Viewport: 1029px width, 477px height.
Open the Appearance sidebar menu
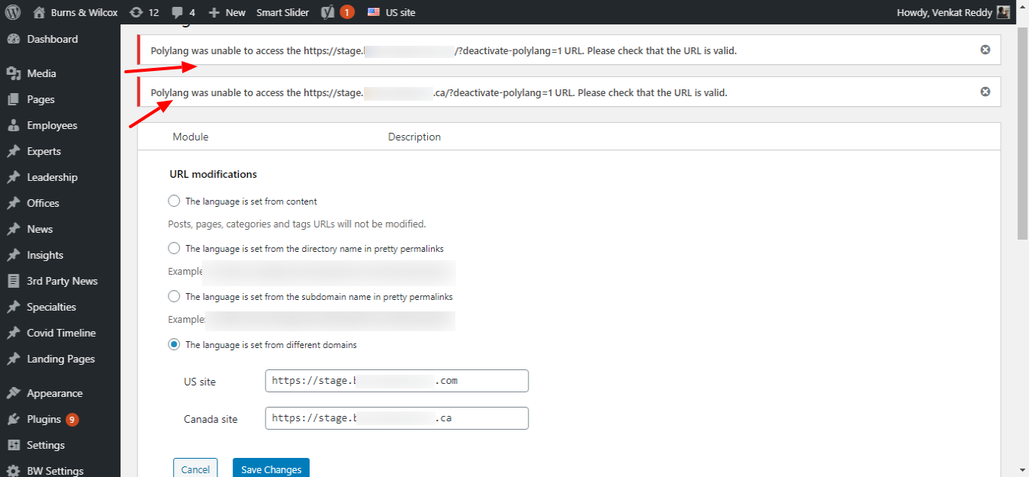54,394
